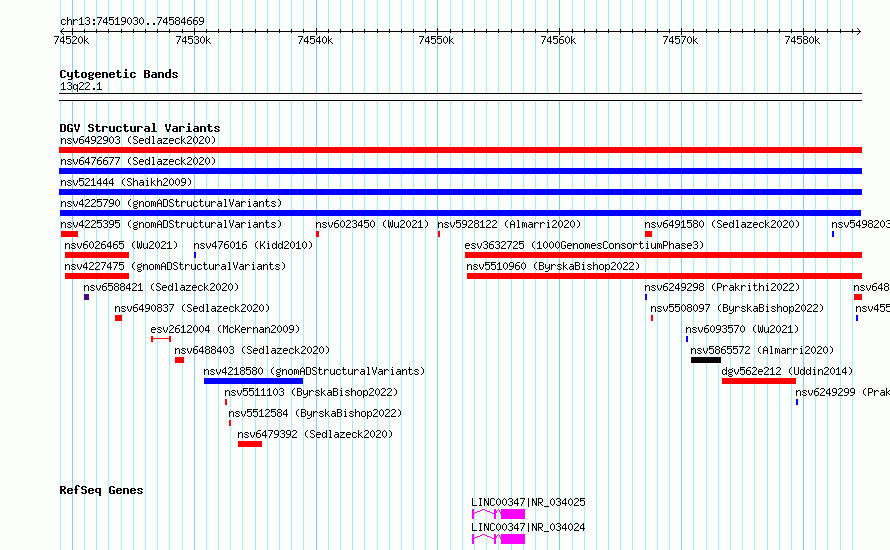The height and width of the screenshot is (550, 890).
Task: Open the nsv6588421 (Sedlazeck2020) variant label
Action: click(161, 287)
